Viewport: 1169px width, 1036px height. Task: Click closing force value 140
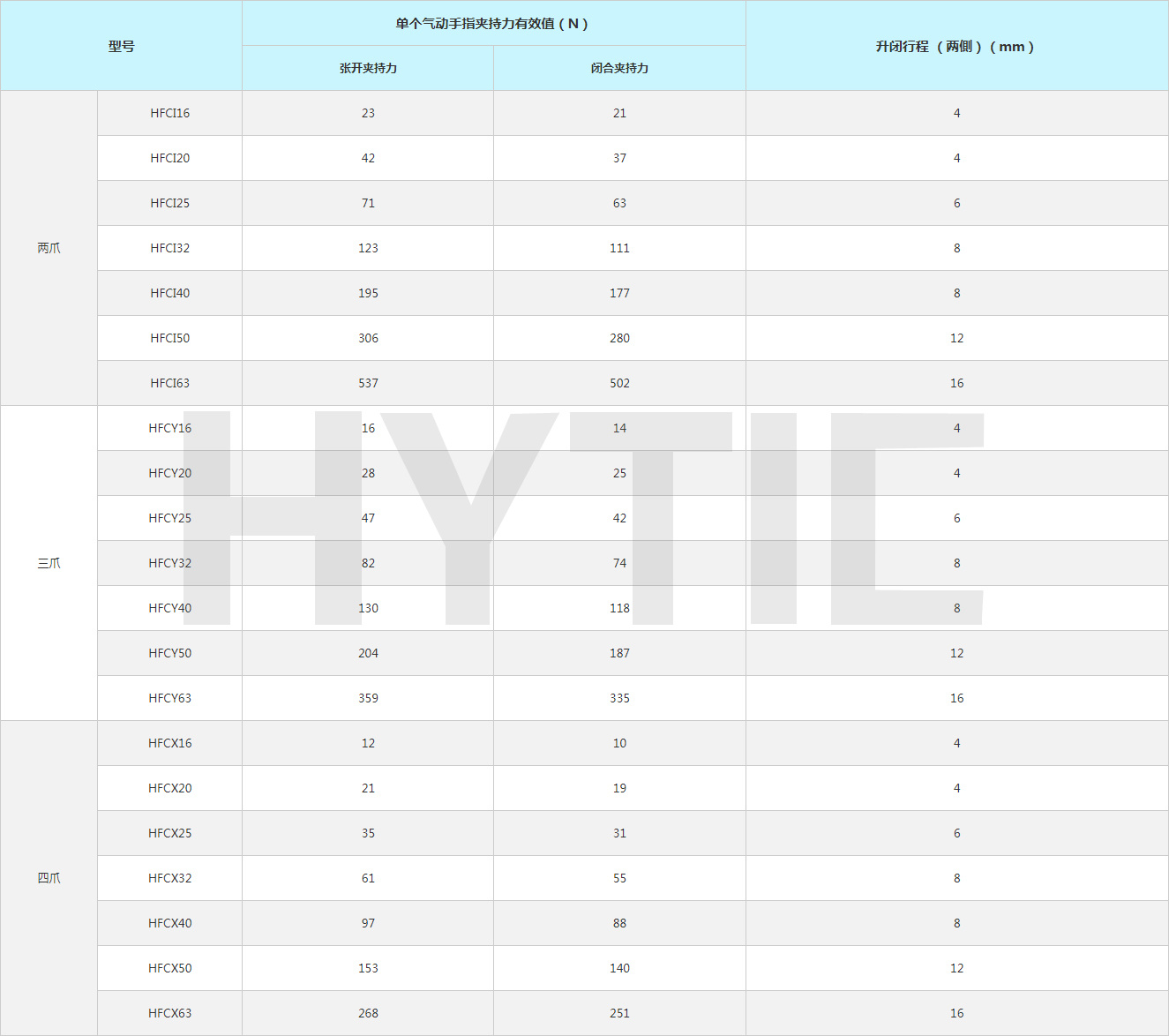[619, 968]
